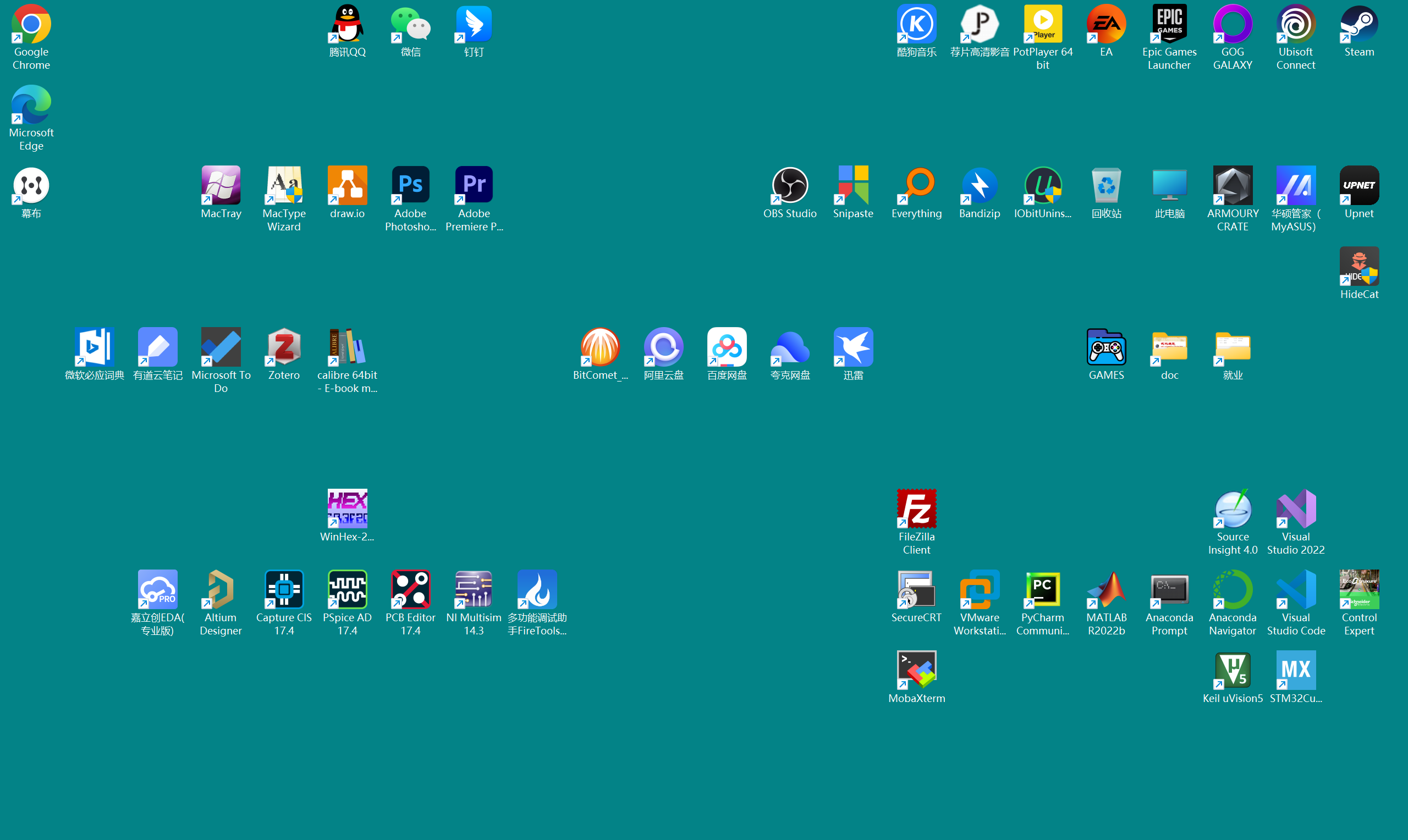Click the 夸克网盘 cloud icon
The width and height of the screenshot is (1408, 840).
[790, 347]
